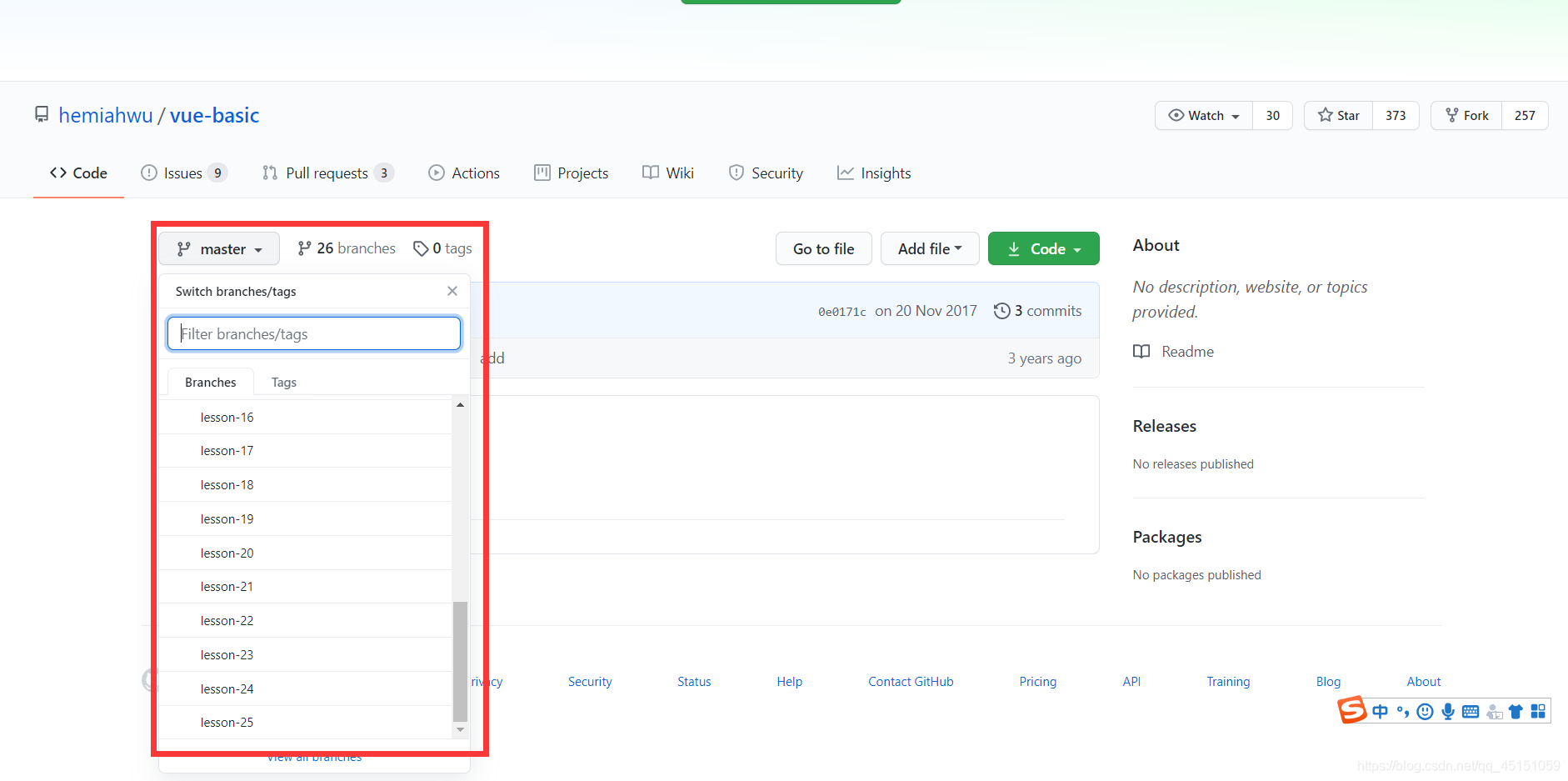Collapse the master branch selector dropdown
The width and height of the screenshot is (1568, 781).
[219, 249]
